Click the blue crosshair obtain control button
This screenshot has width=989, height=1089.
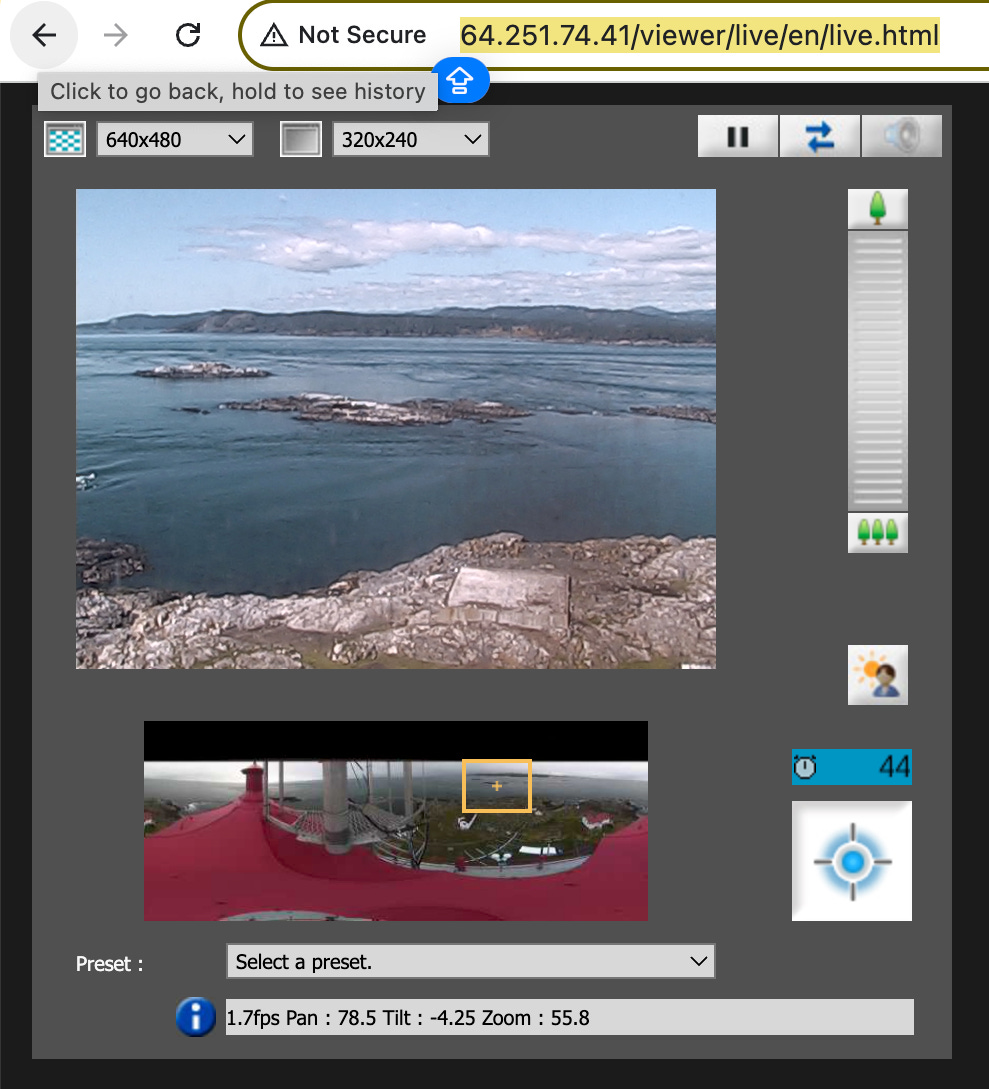click(851, 861)
